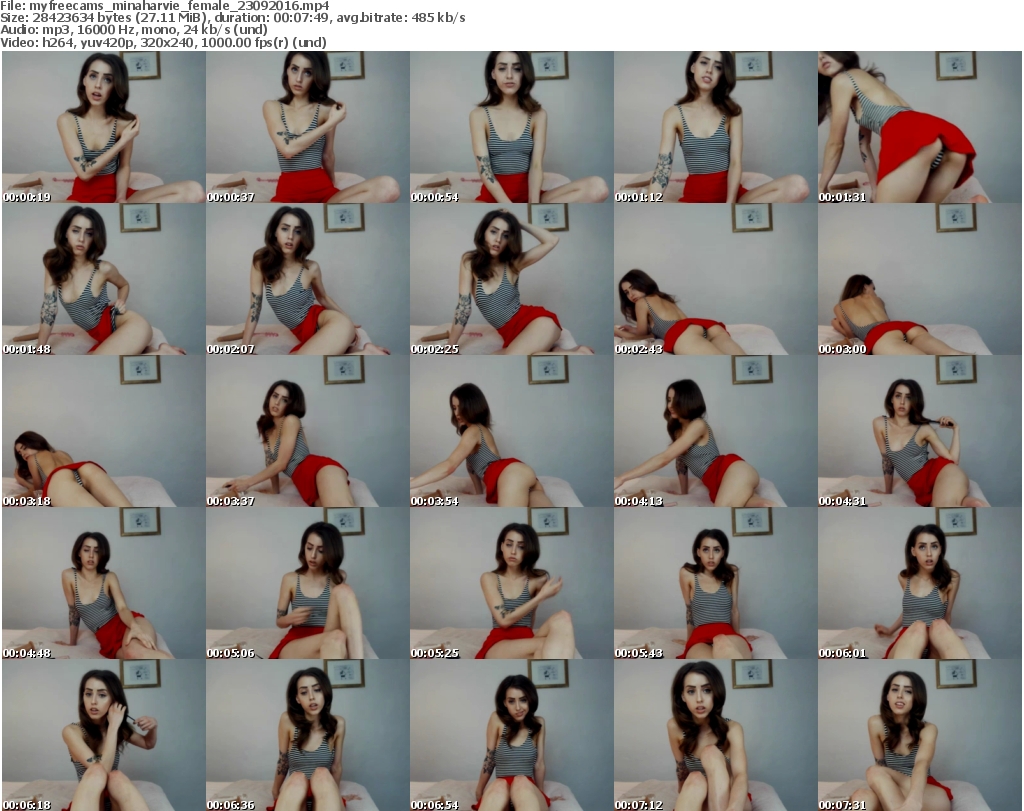Open the 00:06:54 frame
Image resolution: width=1024 pixels, height=811 pixels.
[x=511, y=735]
